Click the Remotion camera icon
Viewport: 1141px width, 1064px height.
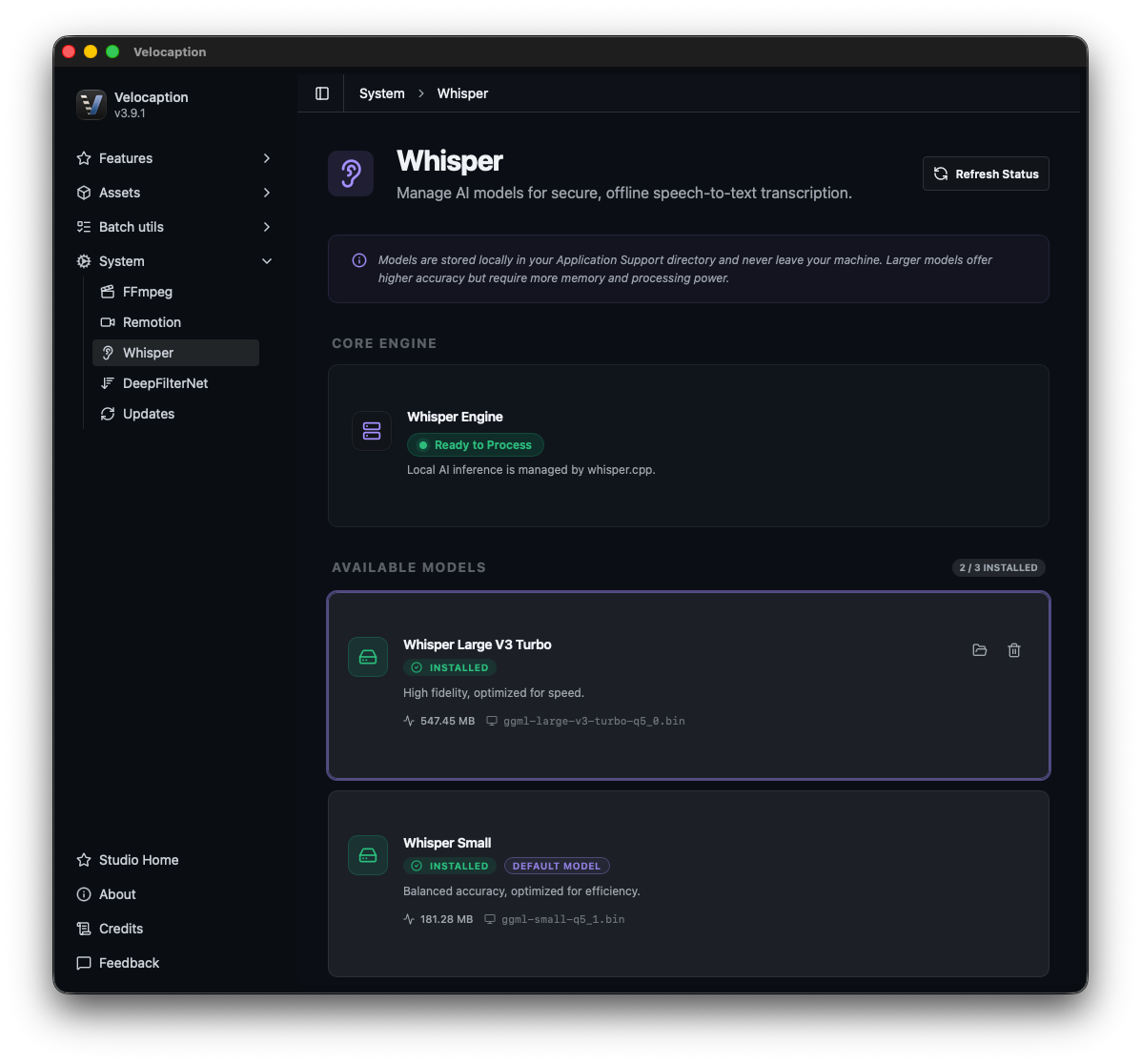108,321
